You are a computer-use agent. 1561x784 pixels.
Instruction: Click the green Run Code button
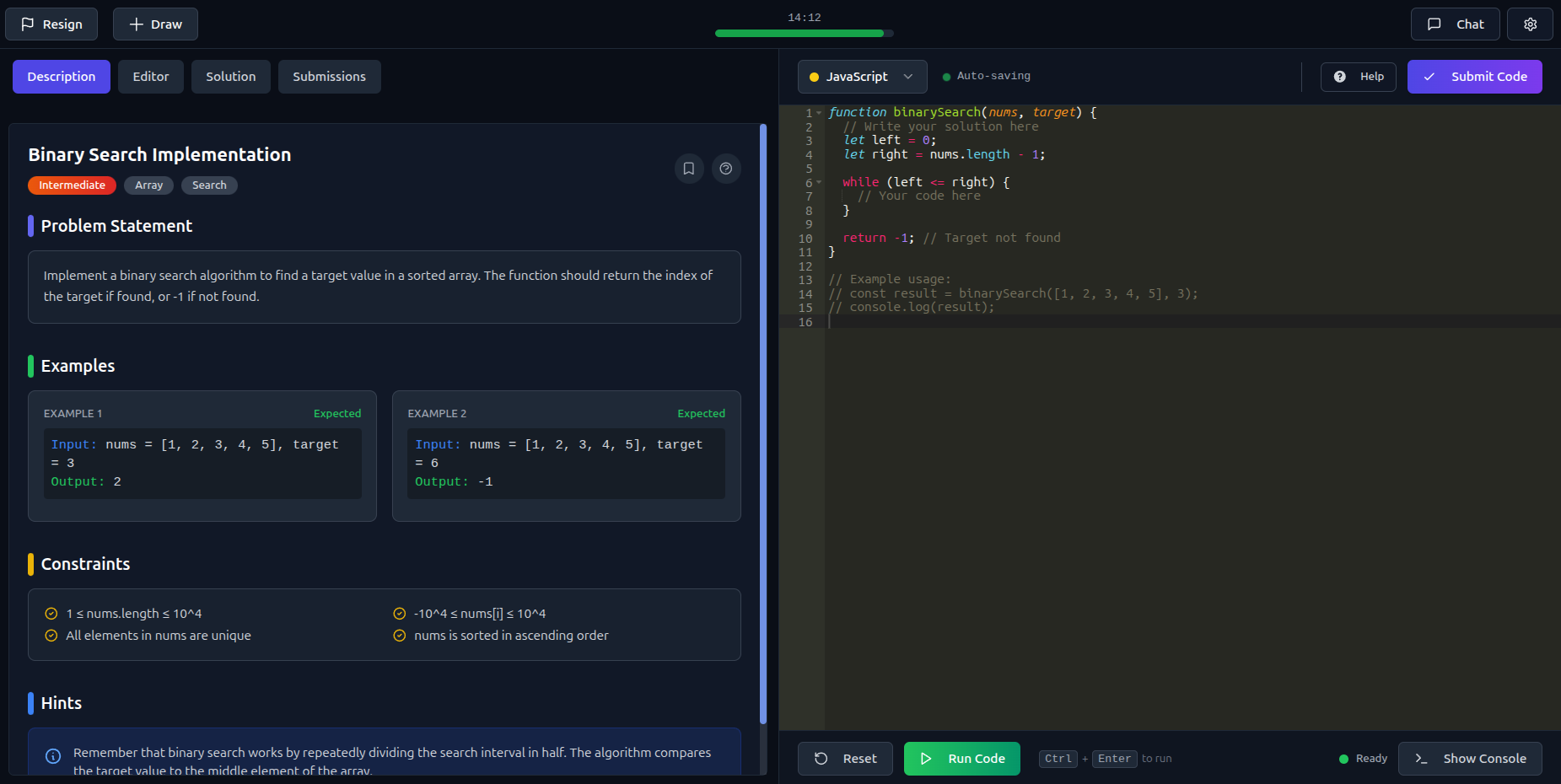pos(961,759)
